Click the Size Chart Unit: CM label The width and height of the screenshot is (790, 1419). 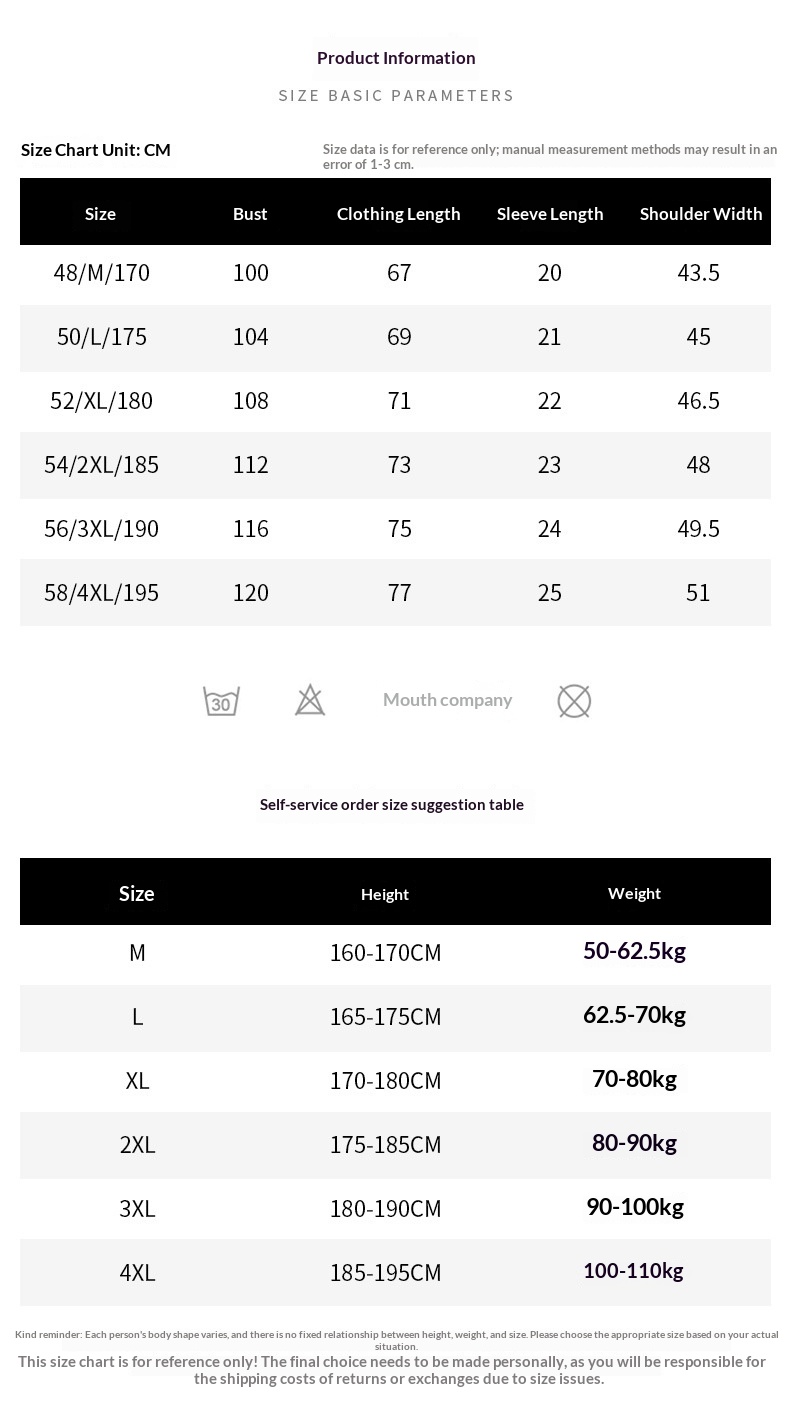point(96,150)
